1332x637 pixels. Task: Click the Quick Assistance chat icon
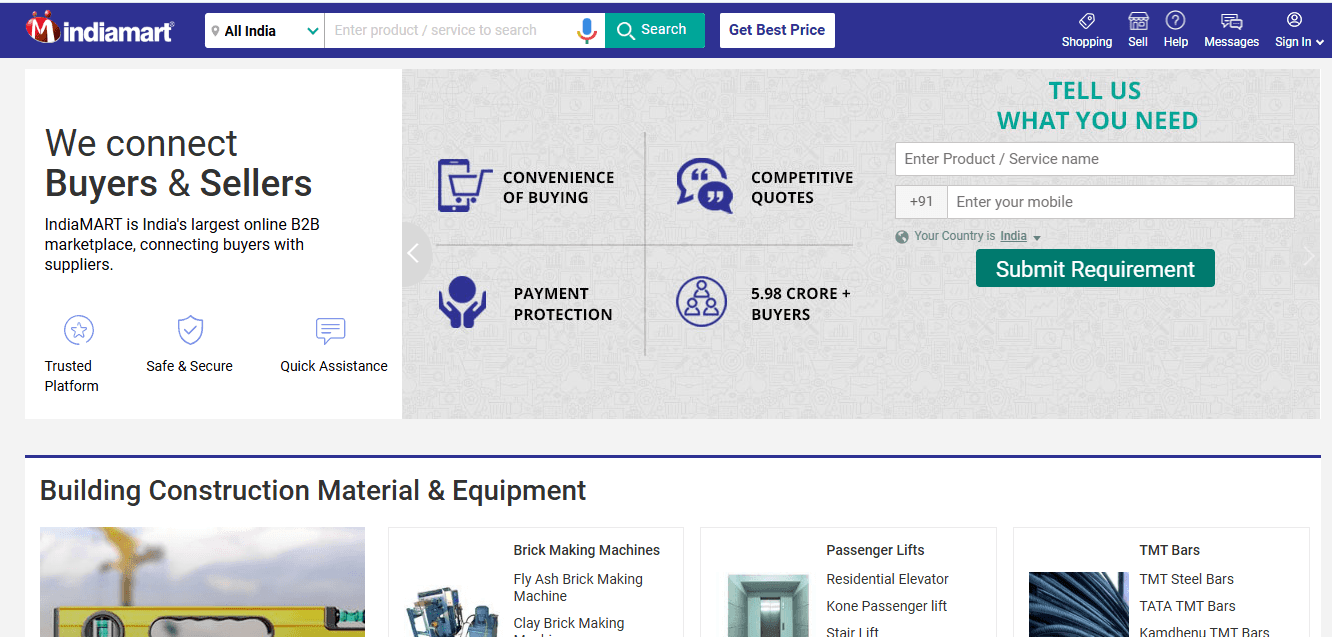[330, 330]
